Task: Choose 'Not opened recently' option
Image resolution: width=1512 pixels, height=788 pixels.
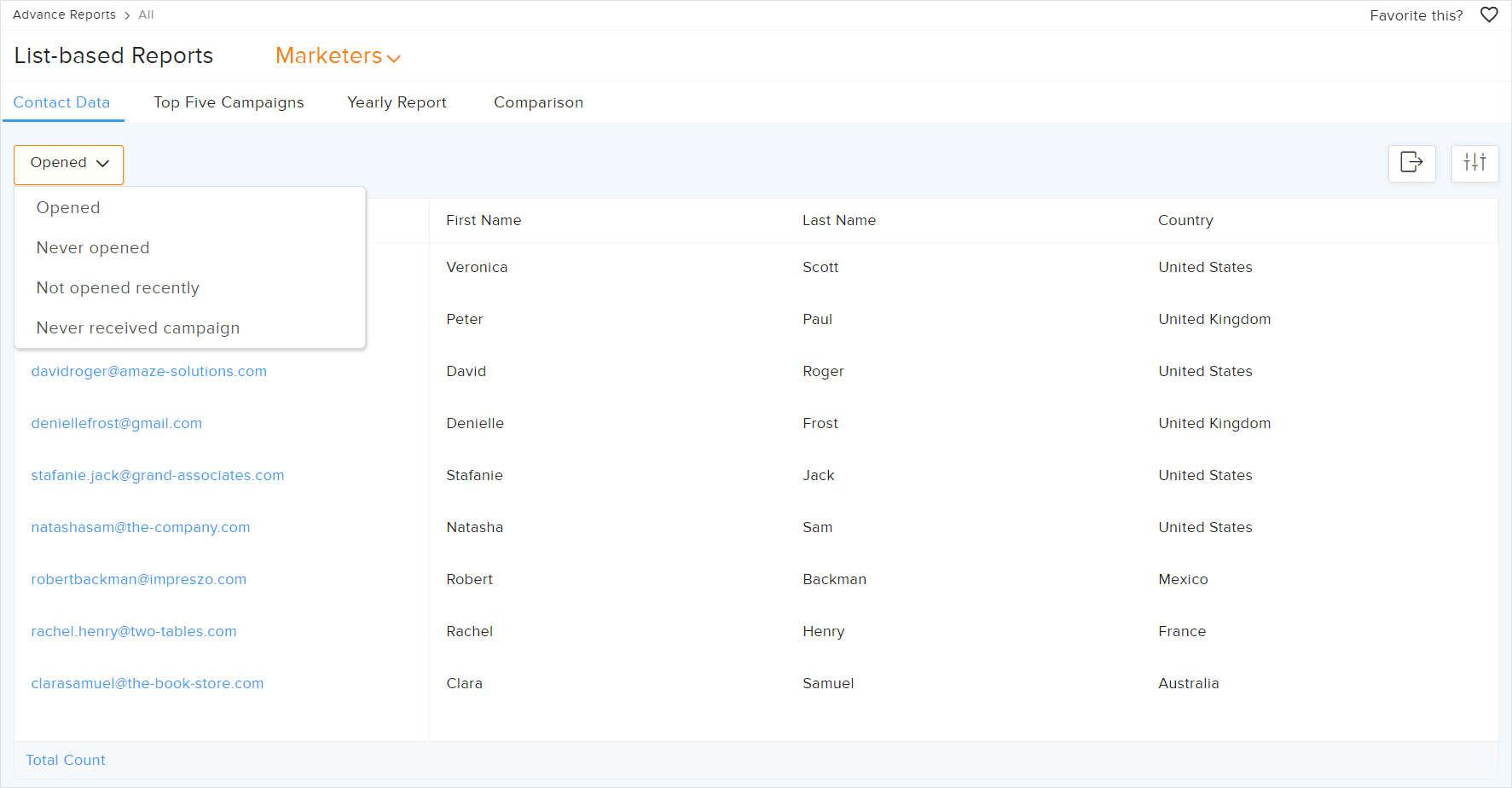Action: [x=118, y=288]
